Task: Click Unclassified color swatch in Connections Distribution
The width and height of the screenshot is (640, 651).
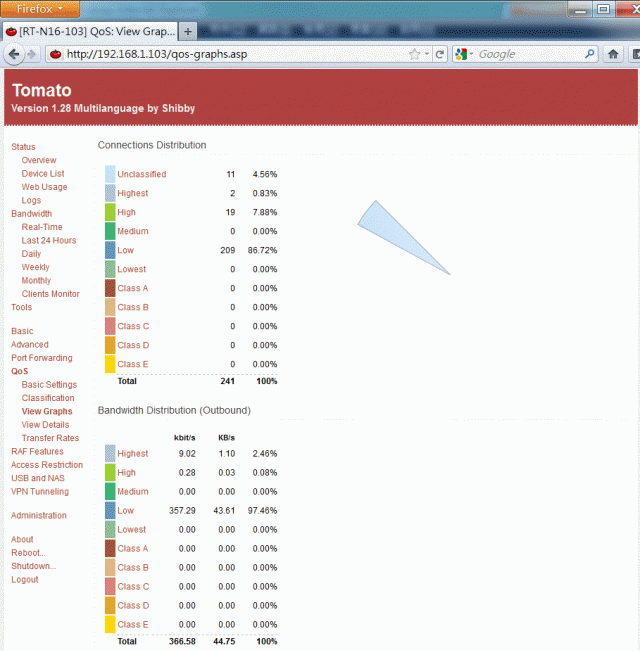Action: 110,174
